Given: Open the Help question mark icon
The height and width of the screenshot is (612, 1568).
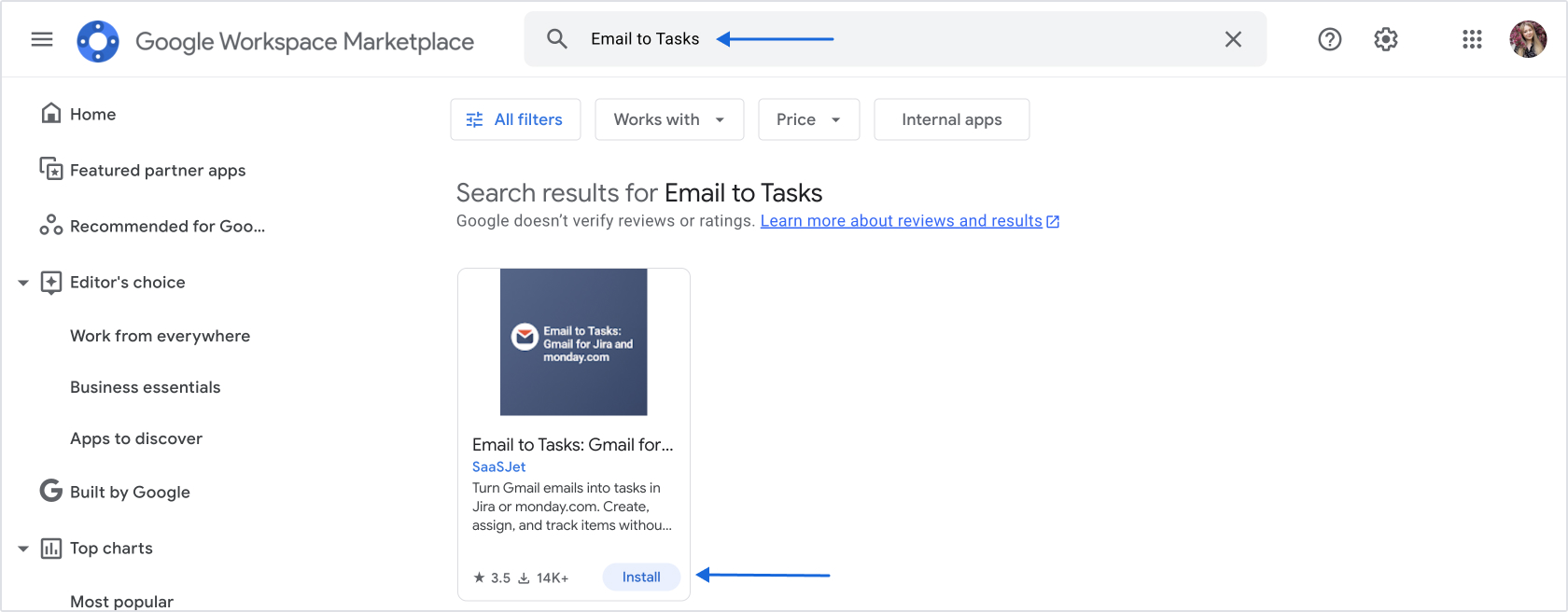Looking at the screenshot, I should [1329, 39].
